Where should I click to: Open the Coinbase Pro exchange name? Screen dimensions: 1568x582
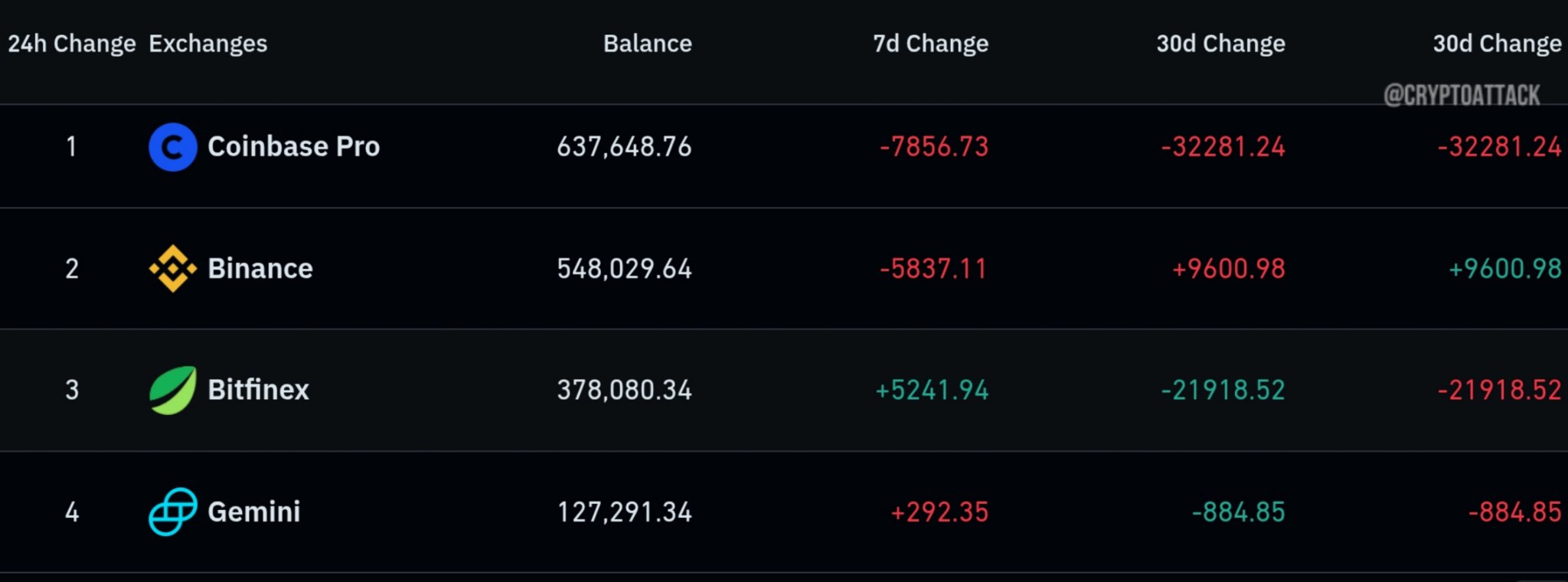(x=293, y=146)
